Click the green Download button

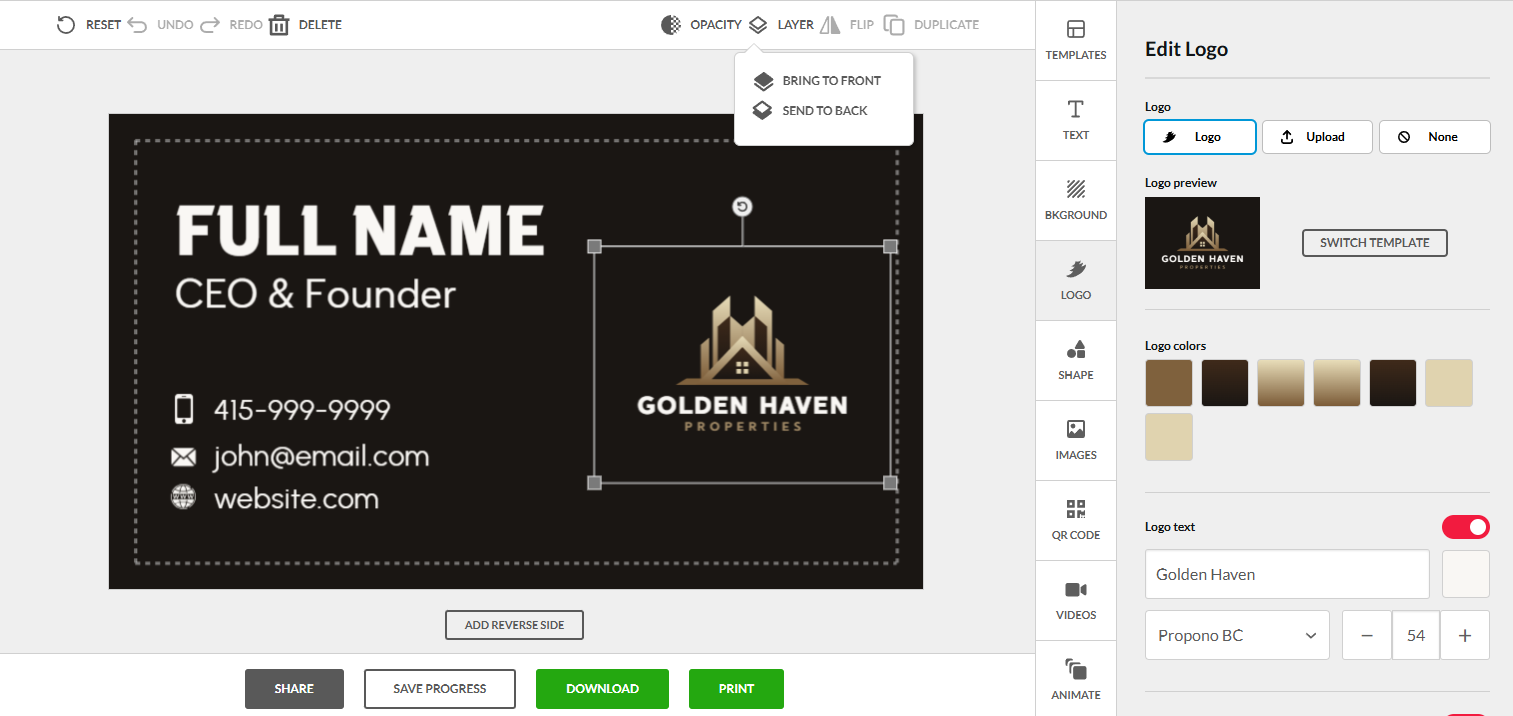(602, 689)
